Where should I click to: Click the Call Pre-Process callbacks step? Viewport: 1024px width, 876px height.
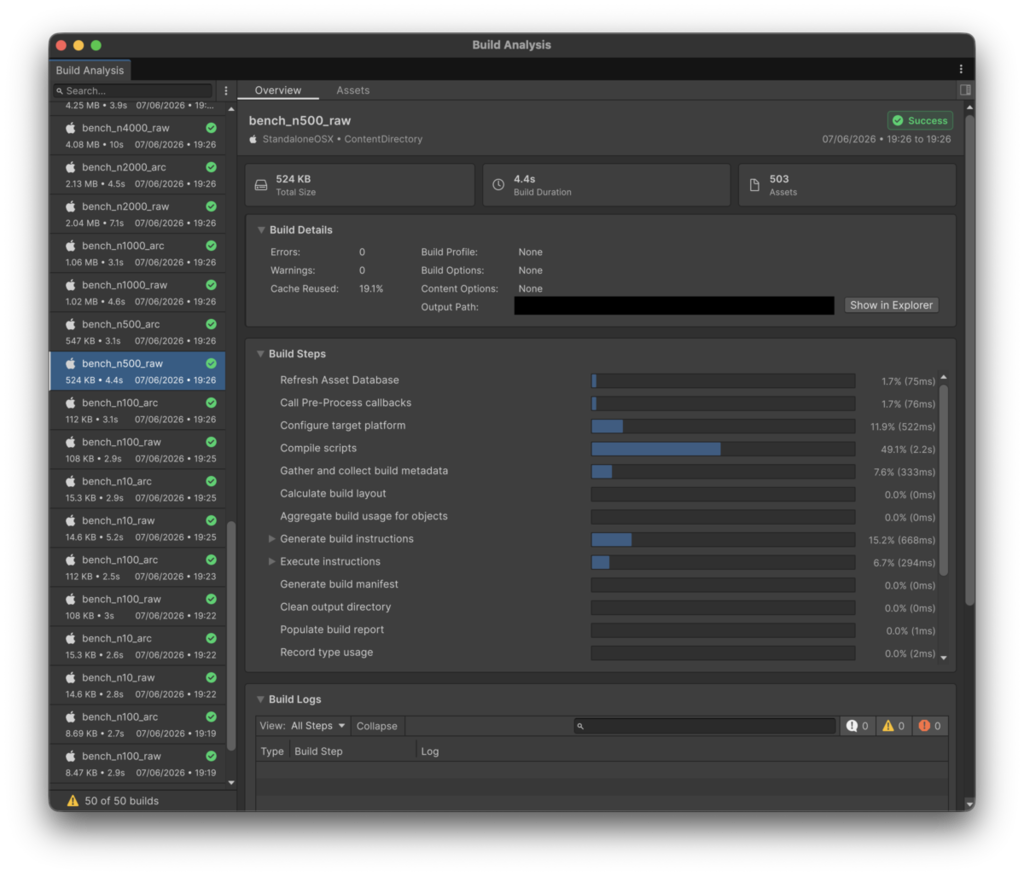[345, 402]
